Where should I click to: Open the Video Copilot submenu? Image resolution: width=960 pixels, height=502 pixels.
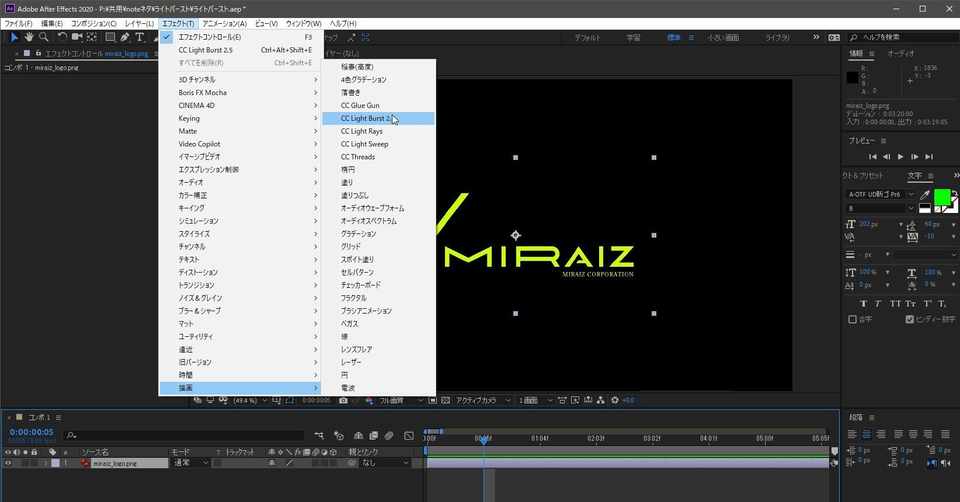coord(240,144)
